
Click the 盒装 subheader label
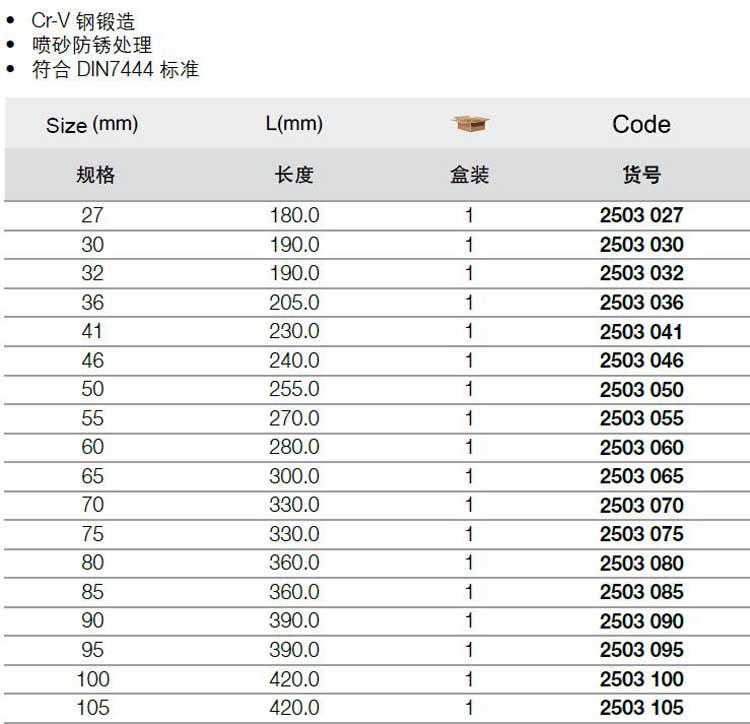point(469,175)
